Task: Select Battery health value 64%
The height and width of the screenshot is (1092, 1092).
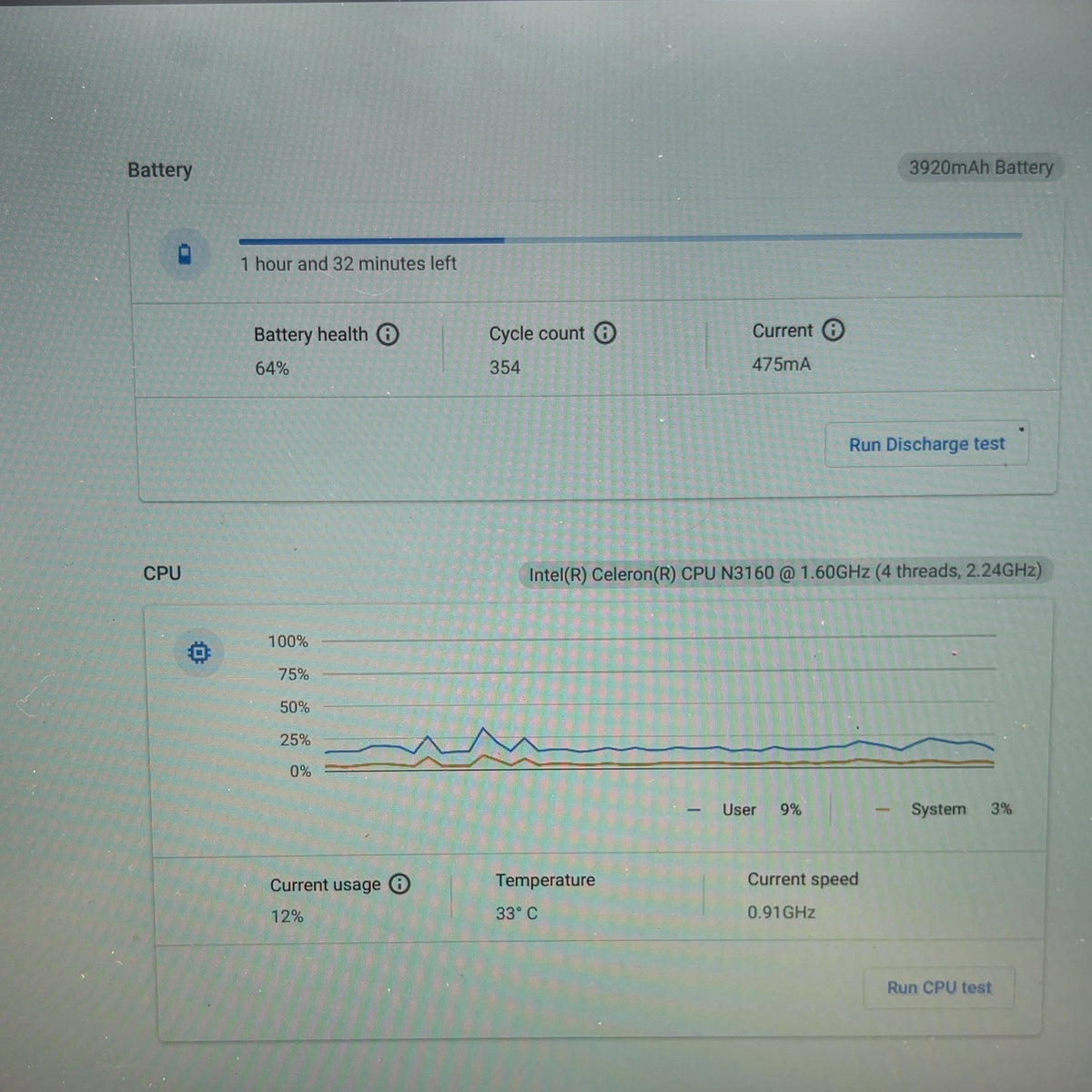Action: [272, 369]
